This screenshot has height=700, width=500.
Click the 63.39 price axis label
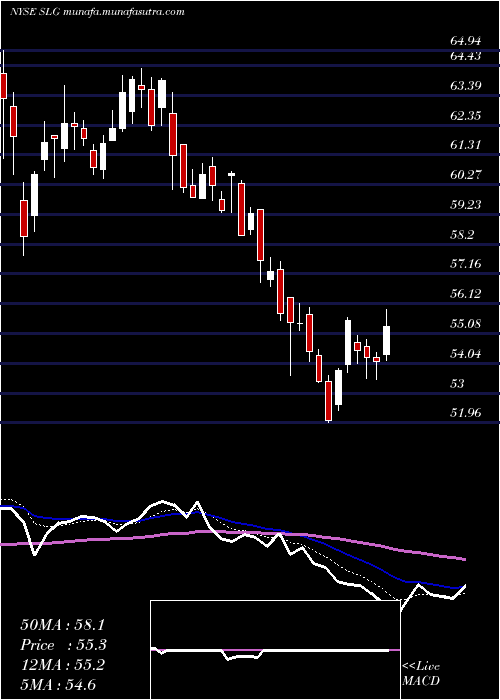[x=466, y=86]
